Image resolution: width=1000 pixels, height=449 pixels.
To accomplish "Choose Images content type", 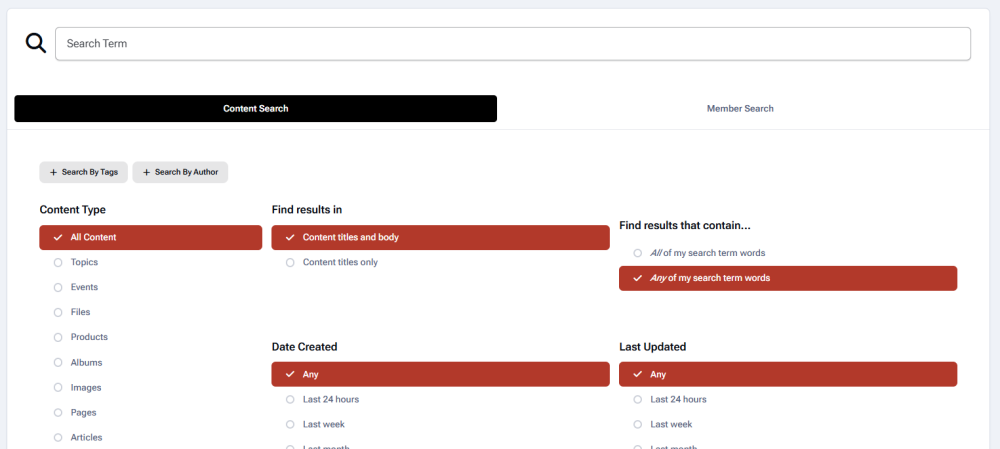I will pyautogui.click(x=85, y=387).
